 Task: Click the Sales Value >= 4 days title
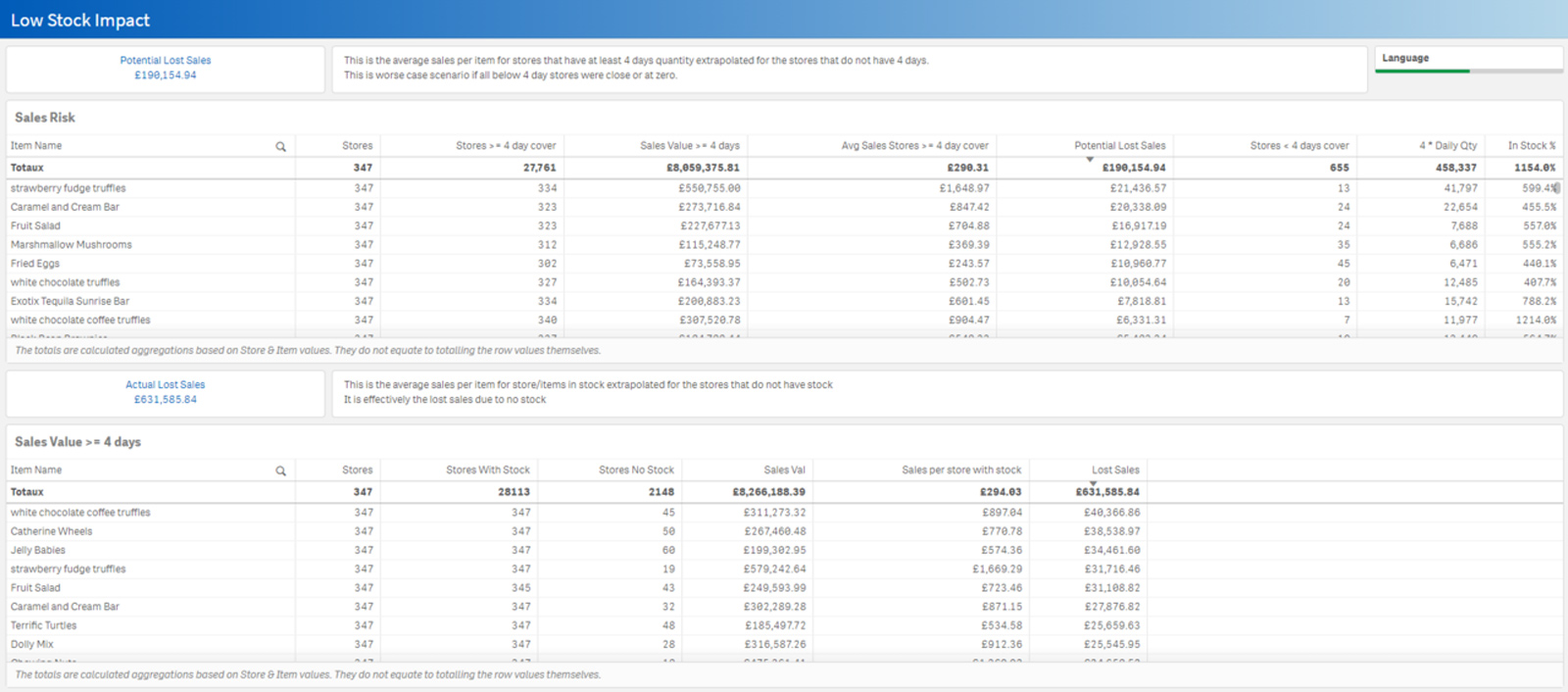coord(77,442)
